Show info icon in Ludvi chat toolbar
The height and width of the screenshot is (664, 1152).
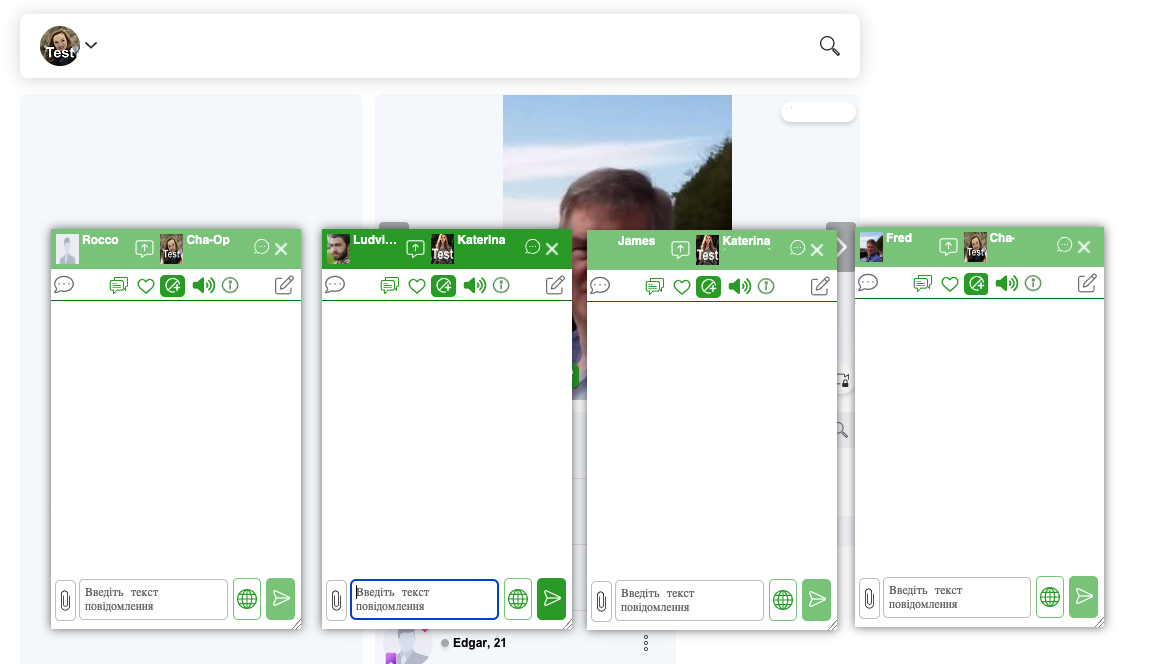click(501, 285)
